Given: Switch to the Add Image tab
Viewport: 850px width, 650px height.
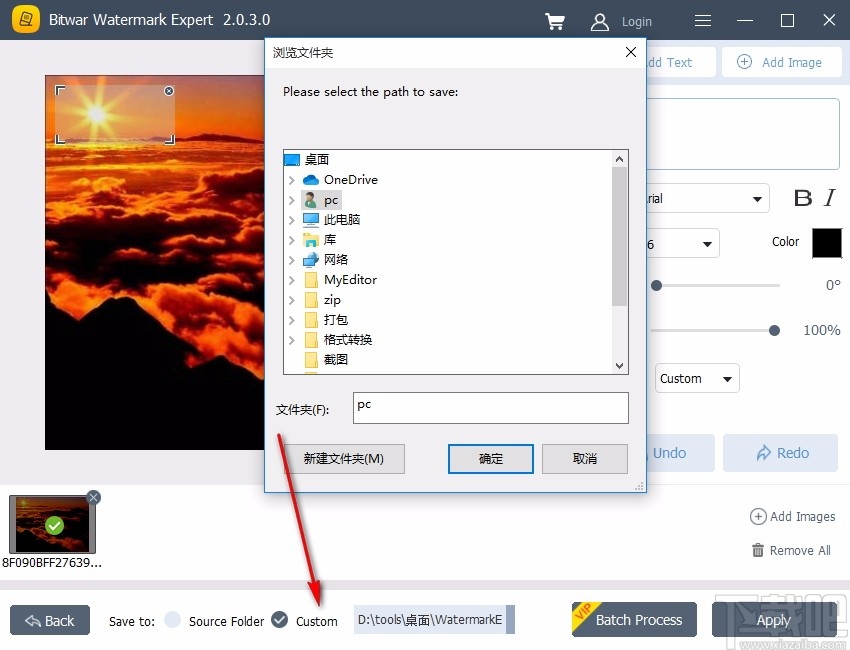Looking at the screenshot, I should coord(781,62).
